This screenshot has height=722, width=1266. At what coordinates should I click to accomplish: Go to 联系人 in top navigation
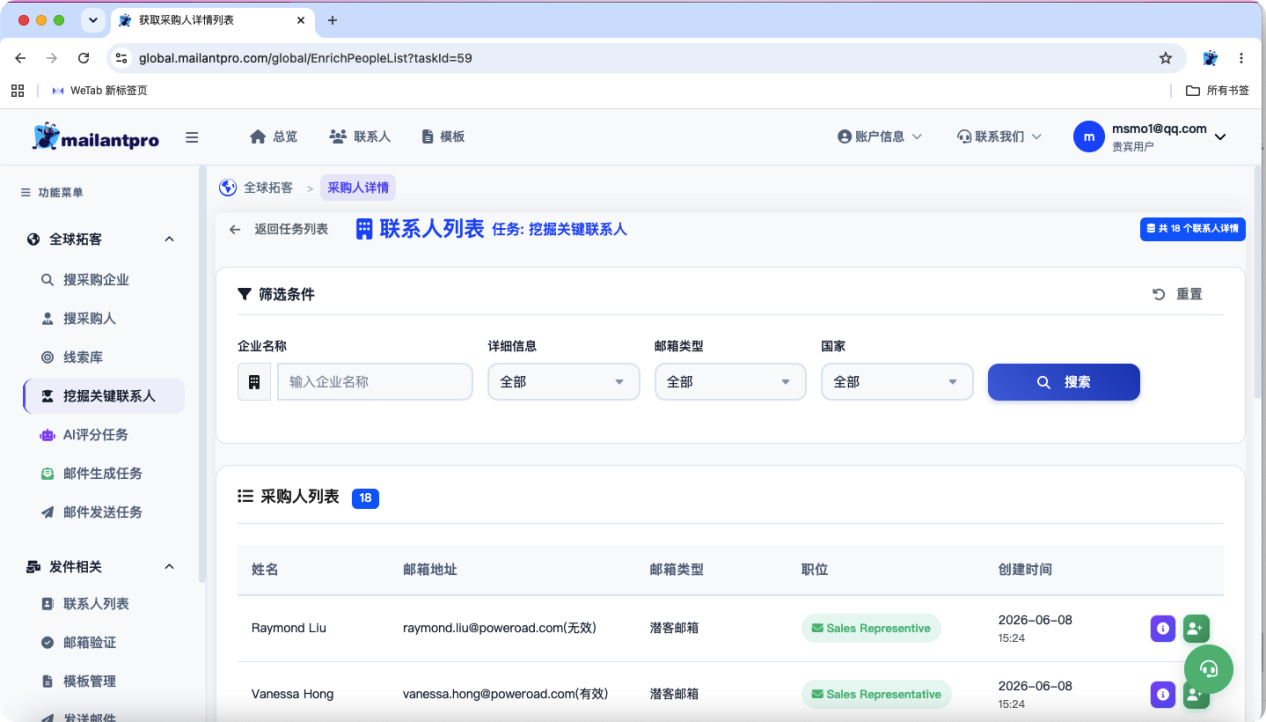tap(360, 137)
